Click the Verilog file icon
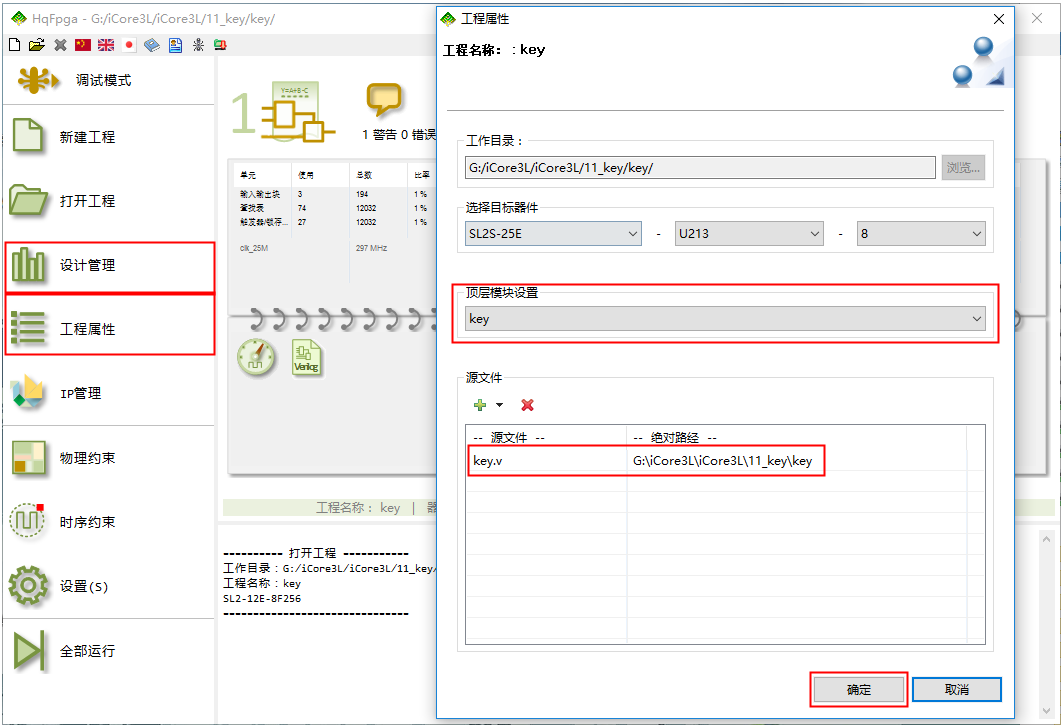 pos(306,357)
